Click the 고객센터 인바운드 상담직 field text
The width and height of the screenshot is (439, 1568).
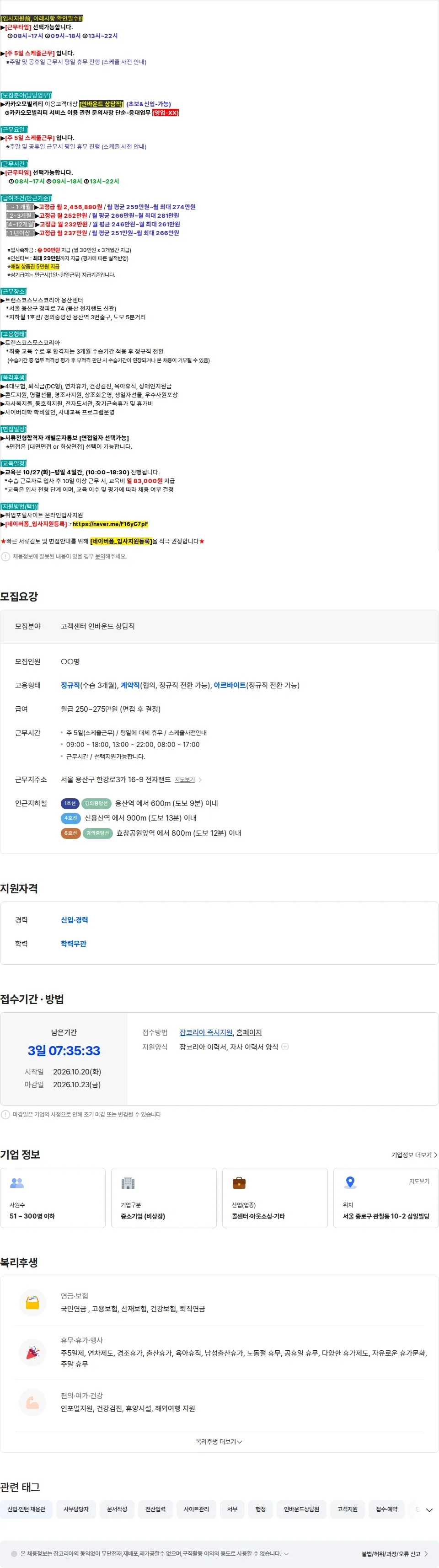tap(97, 626)
